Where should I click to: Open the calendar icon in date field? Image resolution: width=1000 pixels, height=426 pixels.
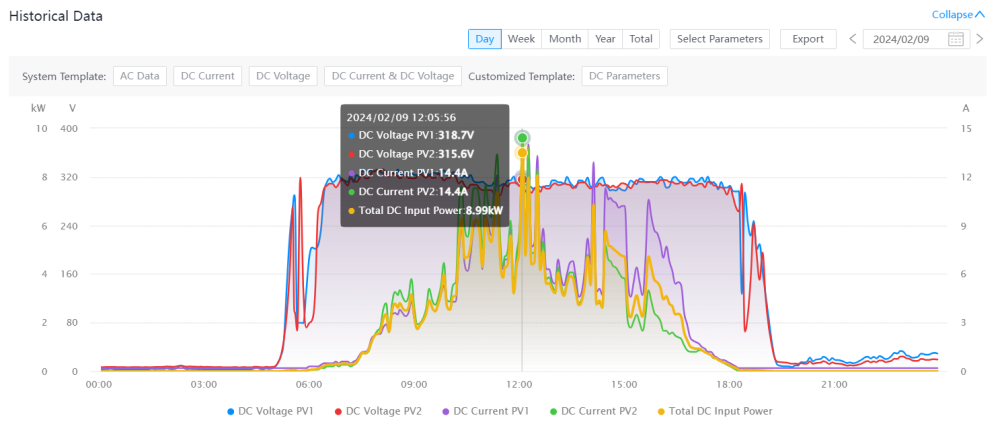(955, 39)
